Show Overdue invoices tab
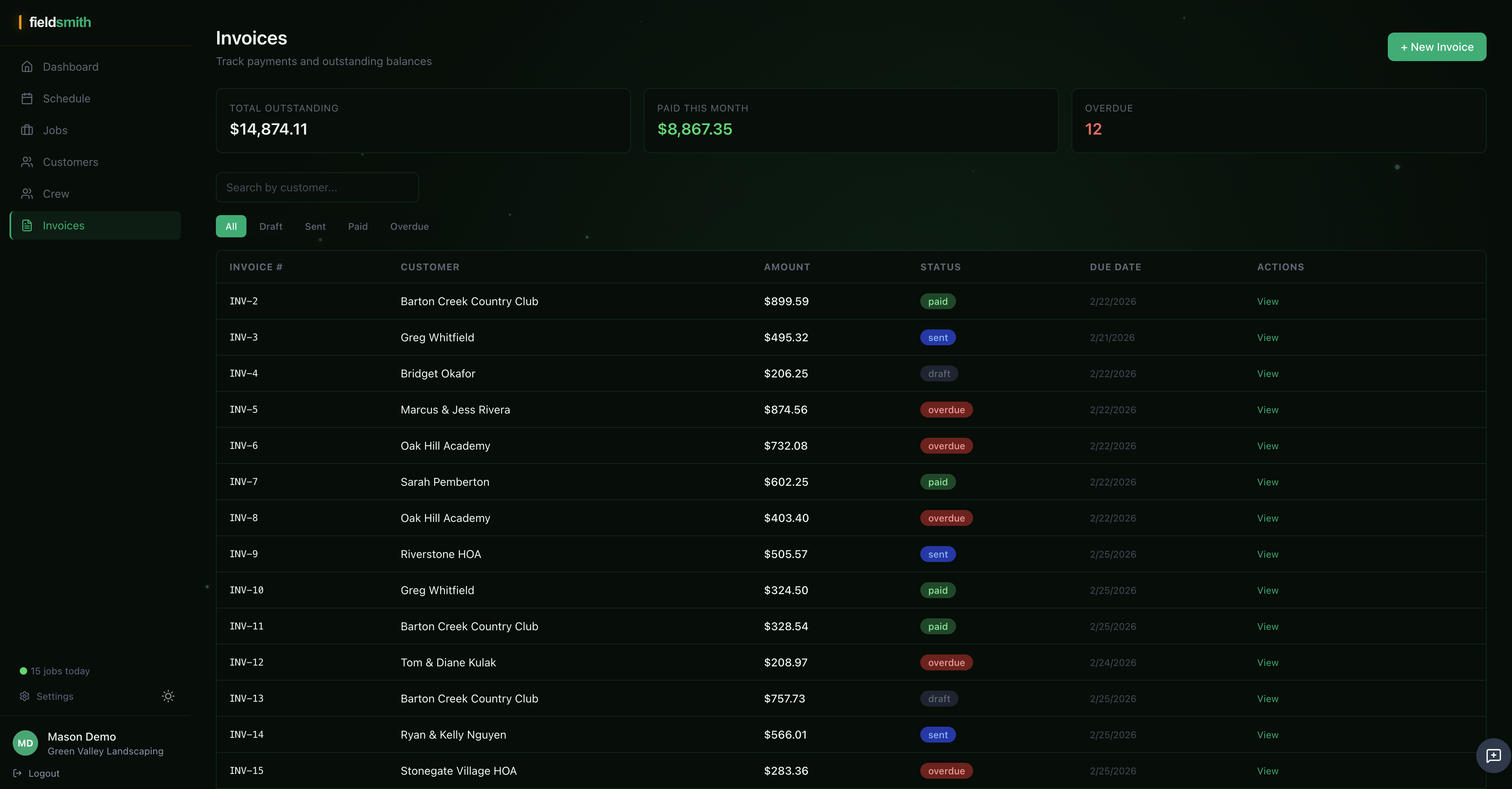1512x789 pixels. (x=410, y=227)
